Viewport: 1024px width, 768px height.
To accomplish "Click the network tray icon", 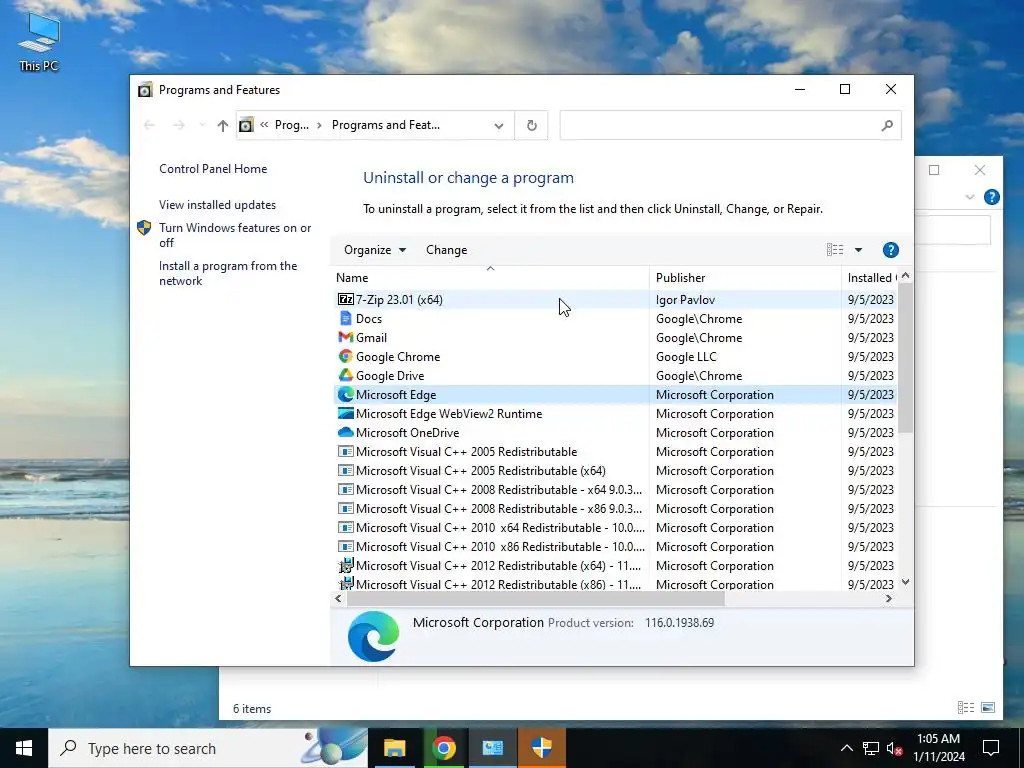I will [871, 748].
